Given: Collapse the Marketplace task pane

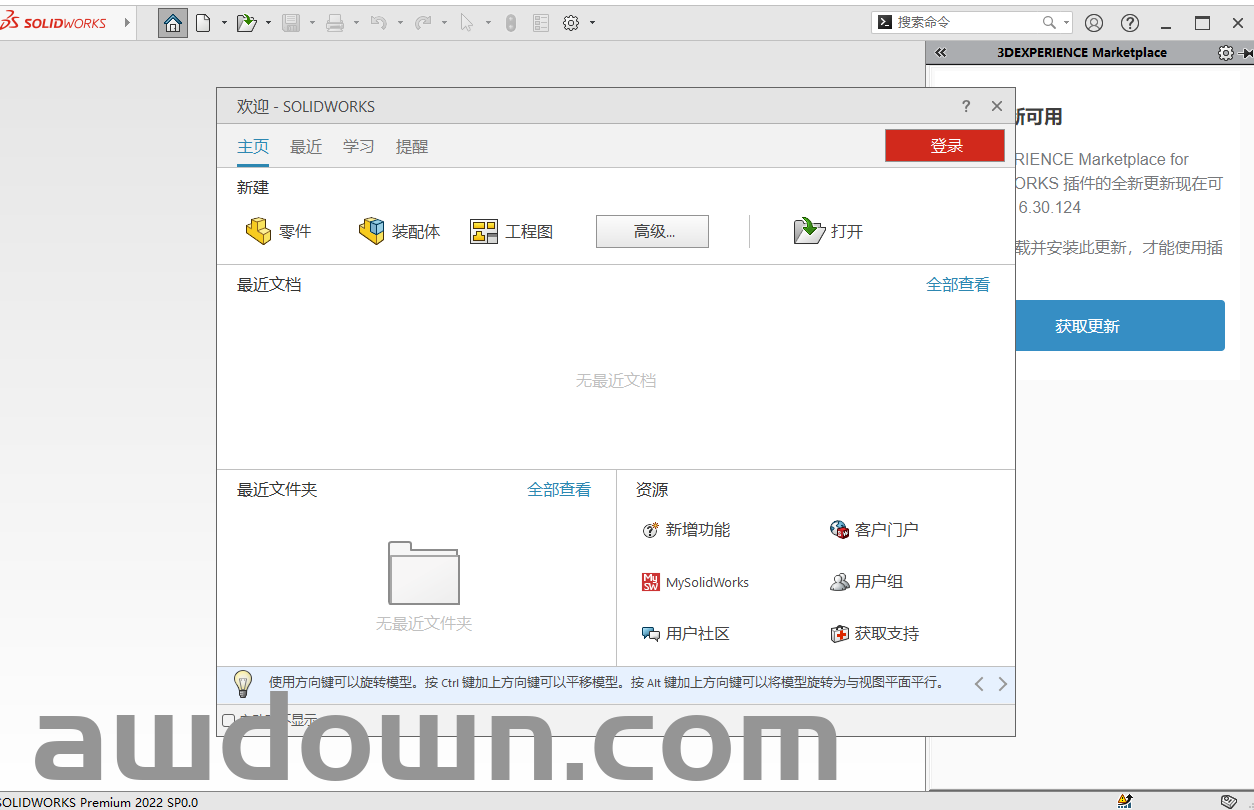Looking at the screenshot, I should point(940,53).
